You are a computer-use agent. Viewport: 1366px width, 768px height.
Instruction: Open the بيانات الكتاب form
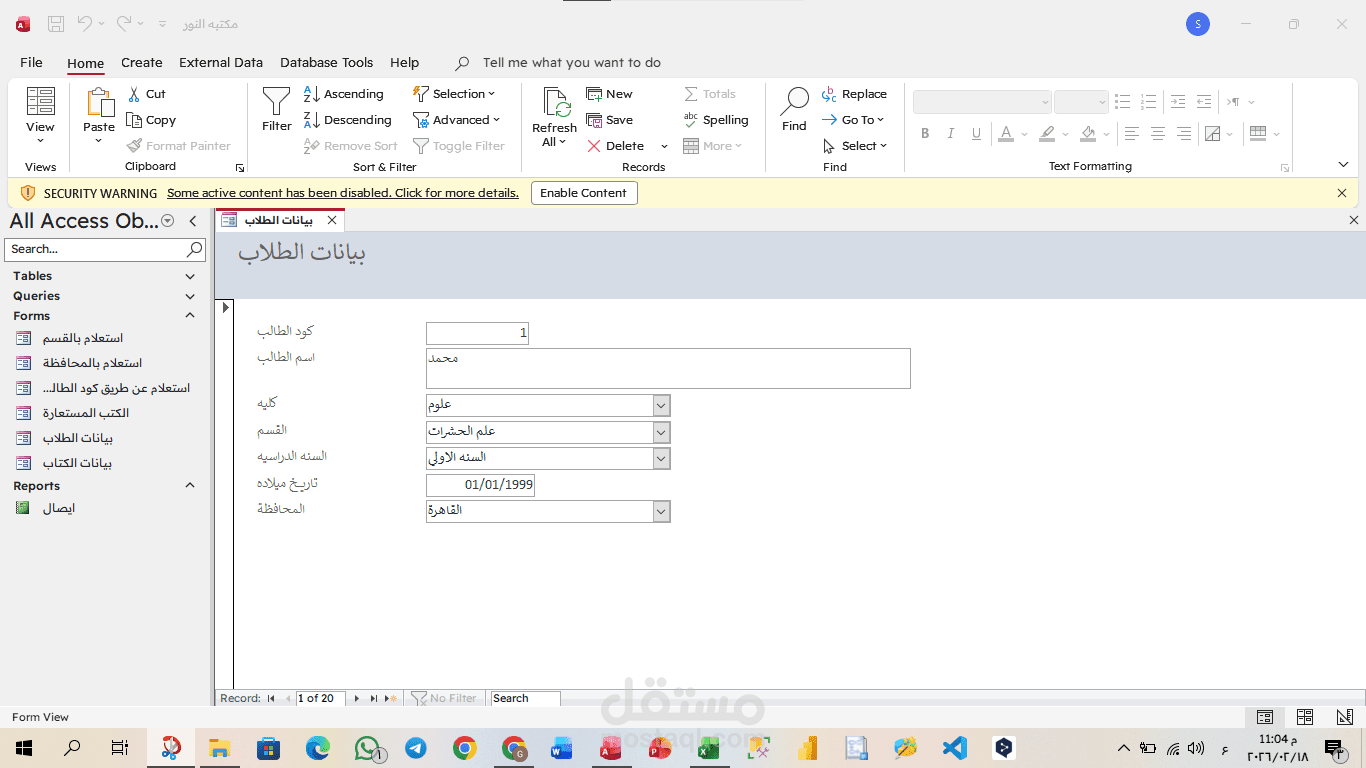click(x=77, y=463)
